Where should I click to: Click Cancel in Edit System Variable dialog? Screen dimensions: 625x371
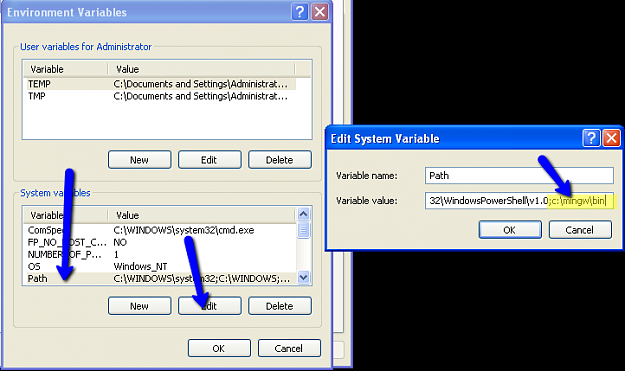coord(580,230)
